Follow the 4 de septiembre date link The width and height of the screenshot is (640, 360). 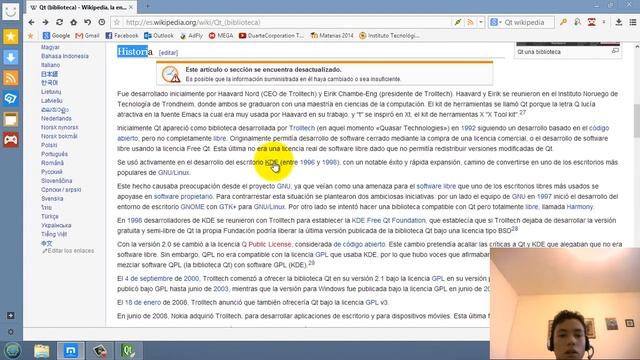pos(149,279)
